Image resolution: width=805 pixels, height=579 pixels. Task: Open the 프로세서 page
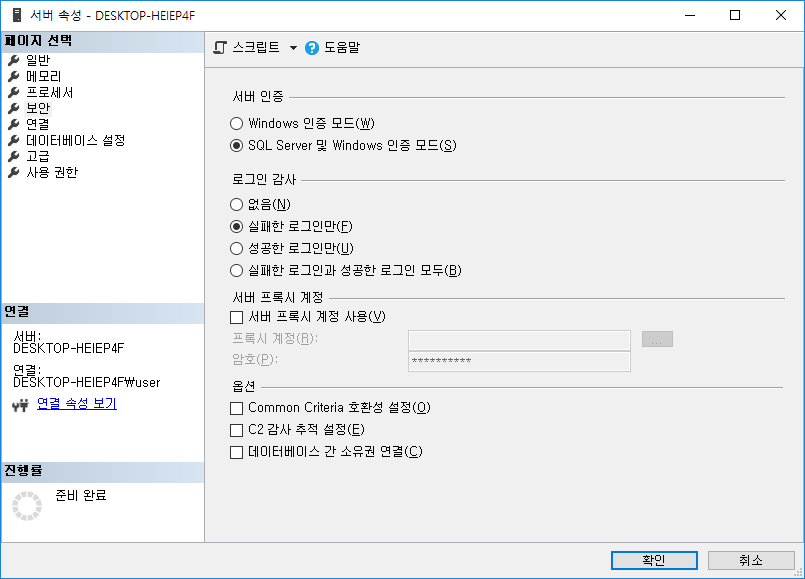[50, 92]
